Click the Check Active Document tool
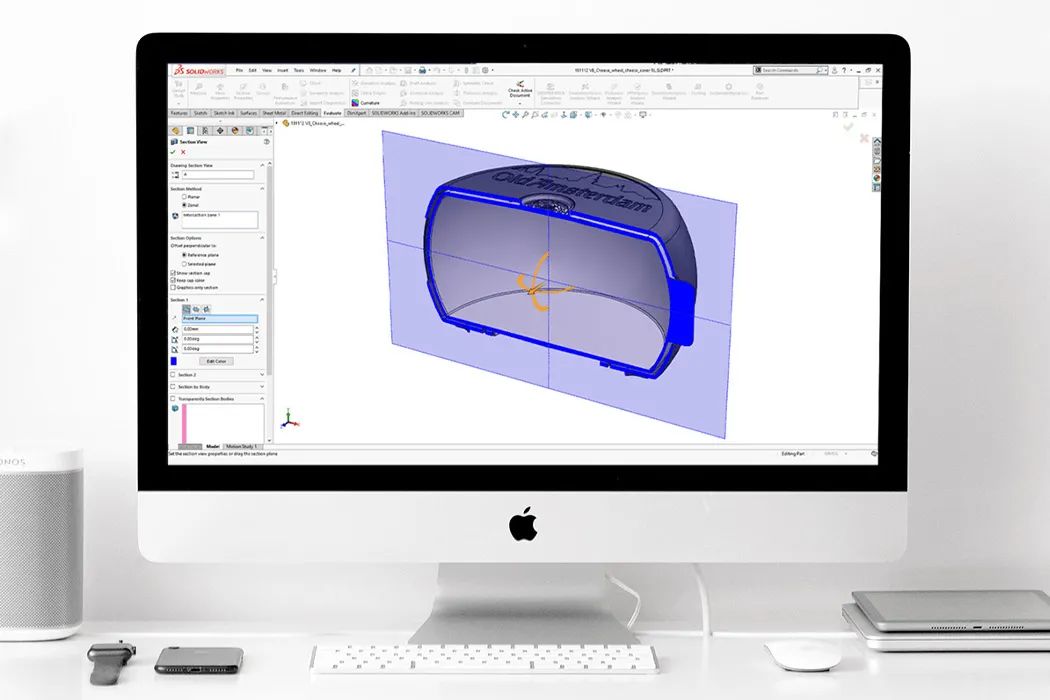1050x700 pixels. (x=520, y=89)
